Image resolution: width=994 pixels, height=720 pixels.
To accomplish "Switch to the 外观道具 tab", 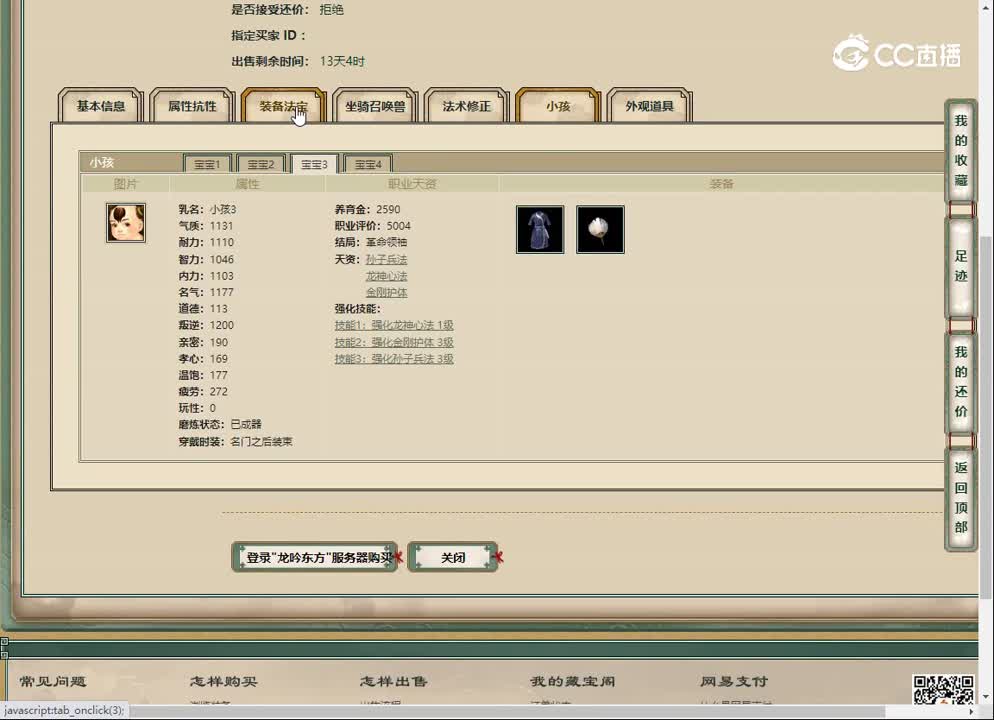I will point(648,105).
